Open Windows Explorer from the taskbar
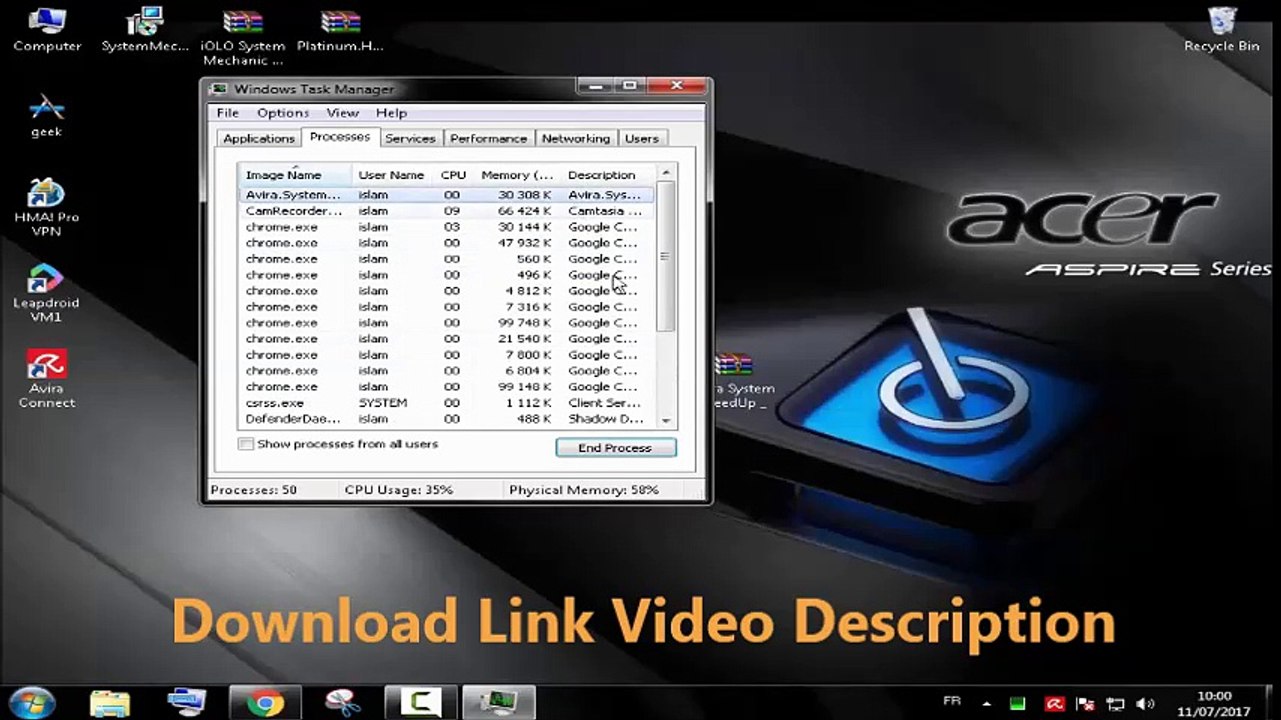1281x720 pixels. [x=110, y=702]
